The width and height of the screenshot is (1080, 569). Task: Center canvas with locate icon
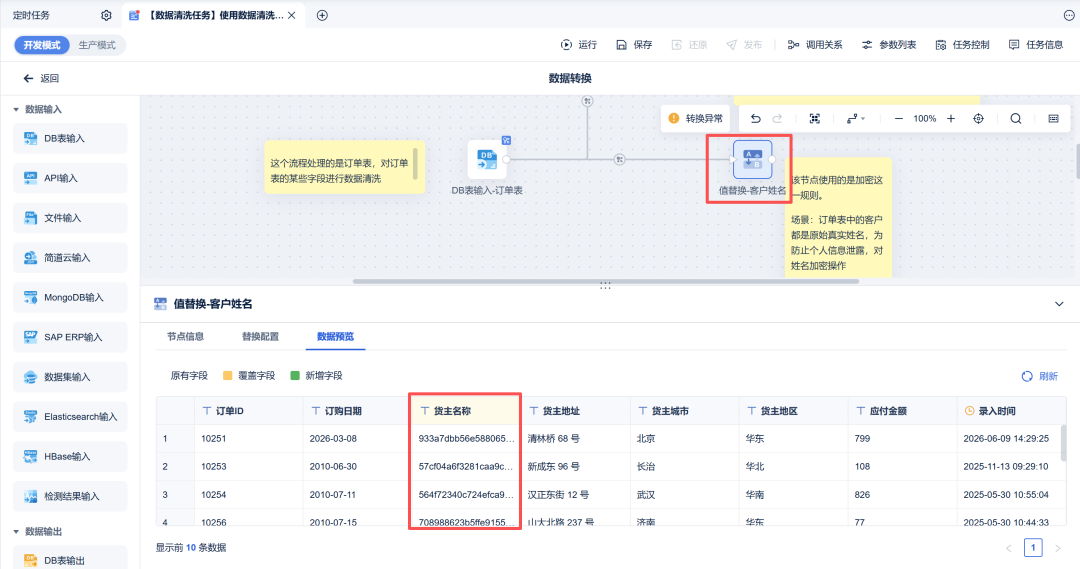pos(979,118)
